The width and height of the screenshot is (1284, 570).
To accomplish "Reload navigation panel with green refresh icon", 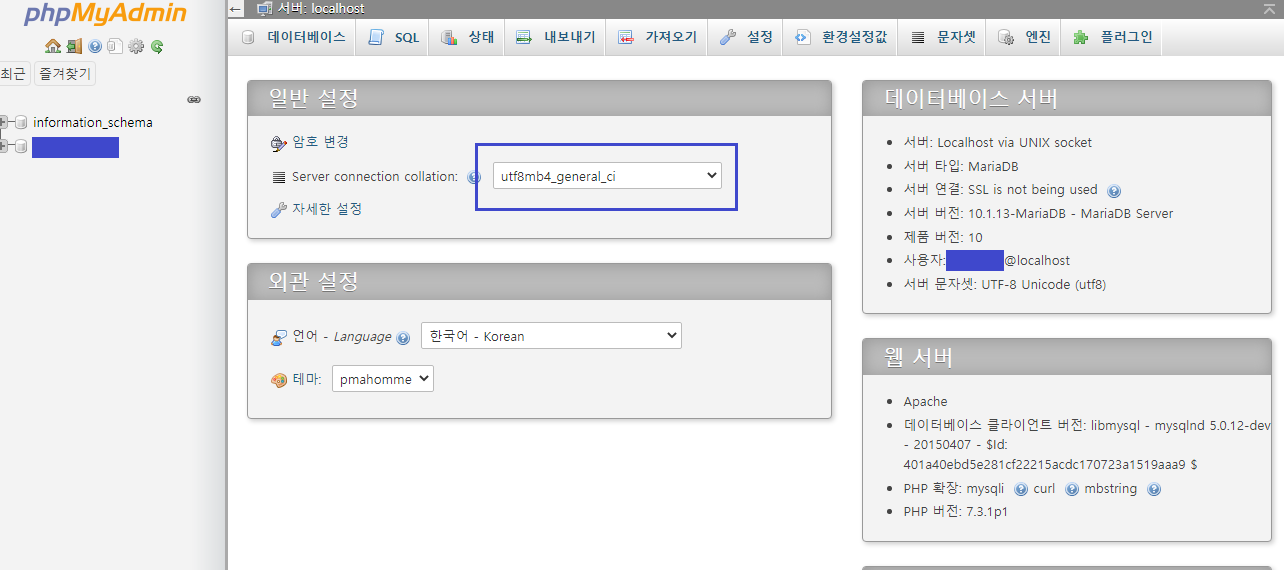I will tap(157, 46).
